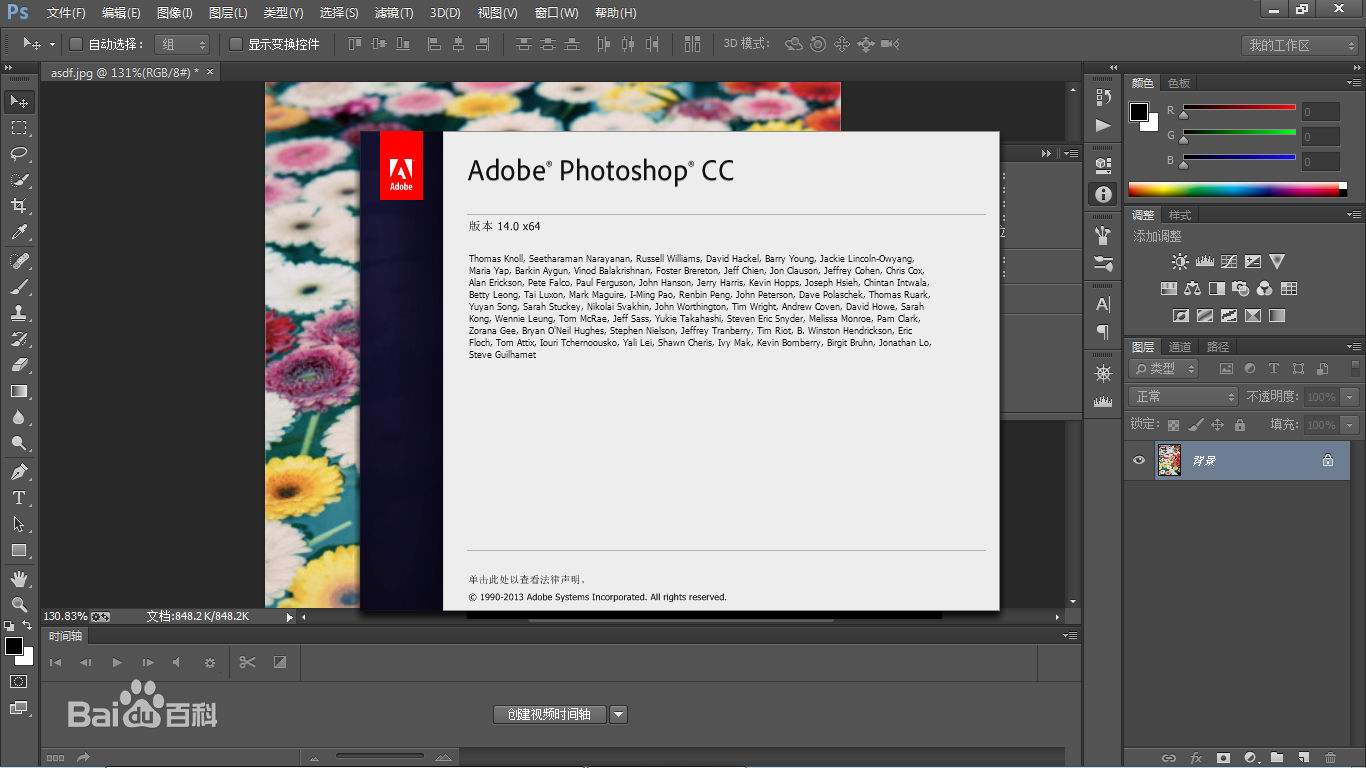Select the Horizontal Type tool

19,497
